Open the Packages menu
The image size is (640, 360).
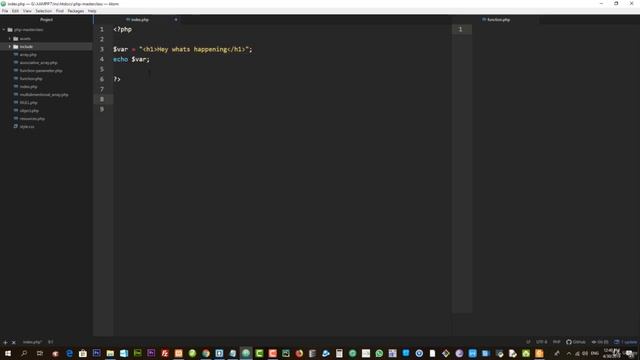click(76, 11)
